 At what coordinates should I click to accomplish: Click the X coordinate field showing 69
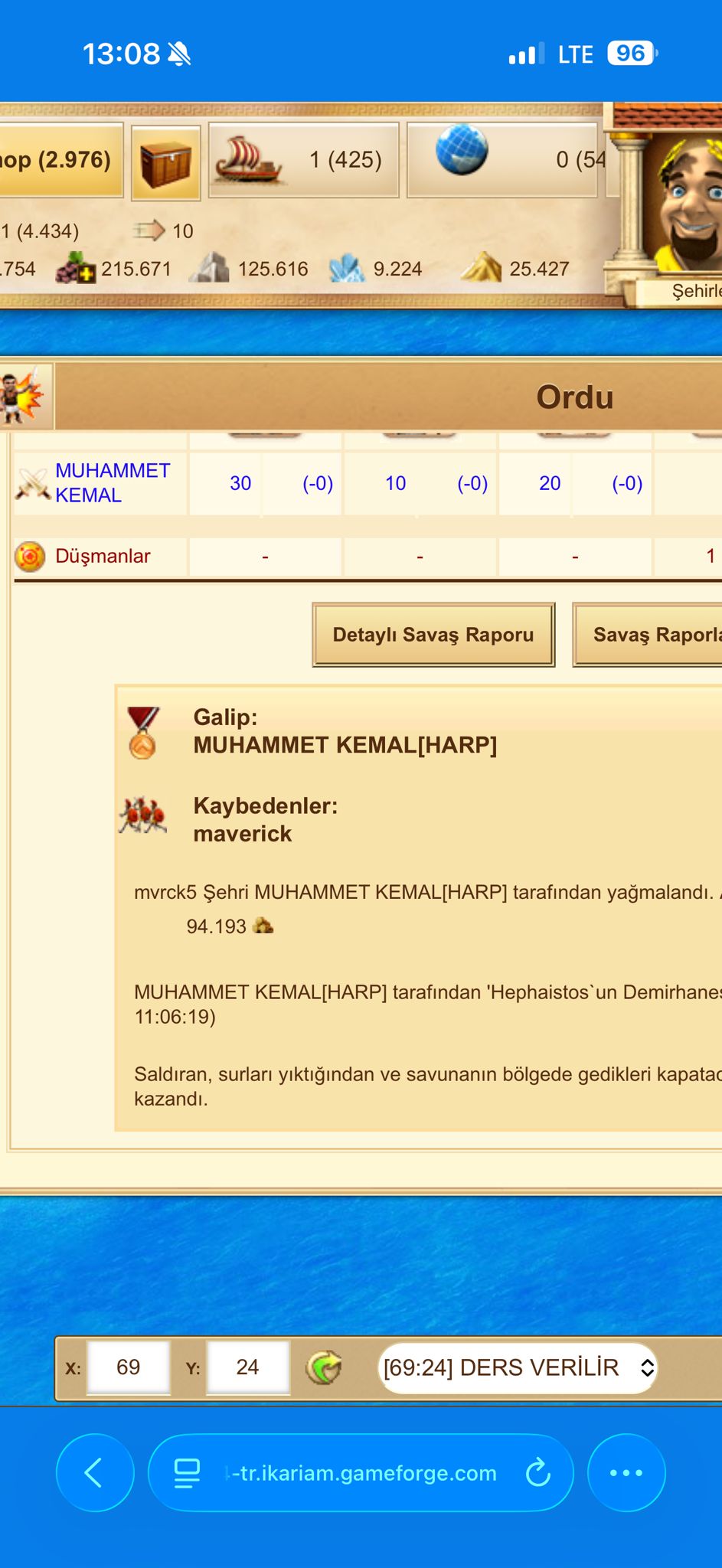coord(129,1367)
